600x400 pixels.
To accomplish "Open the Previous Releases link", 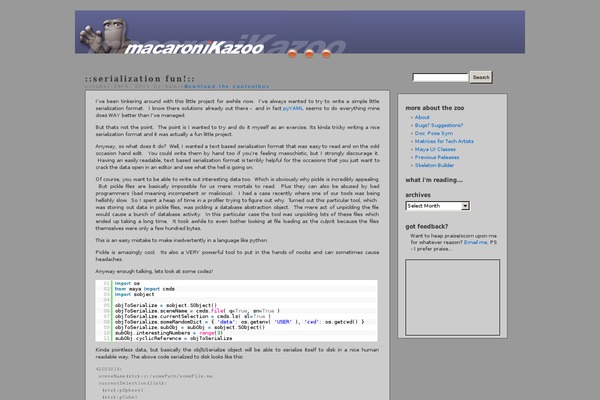I will coord(437,157).
